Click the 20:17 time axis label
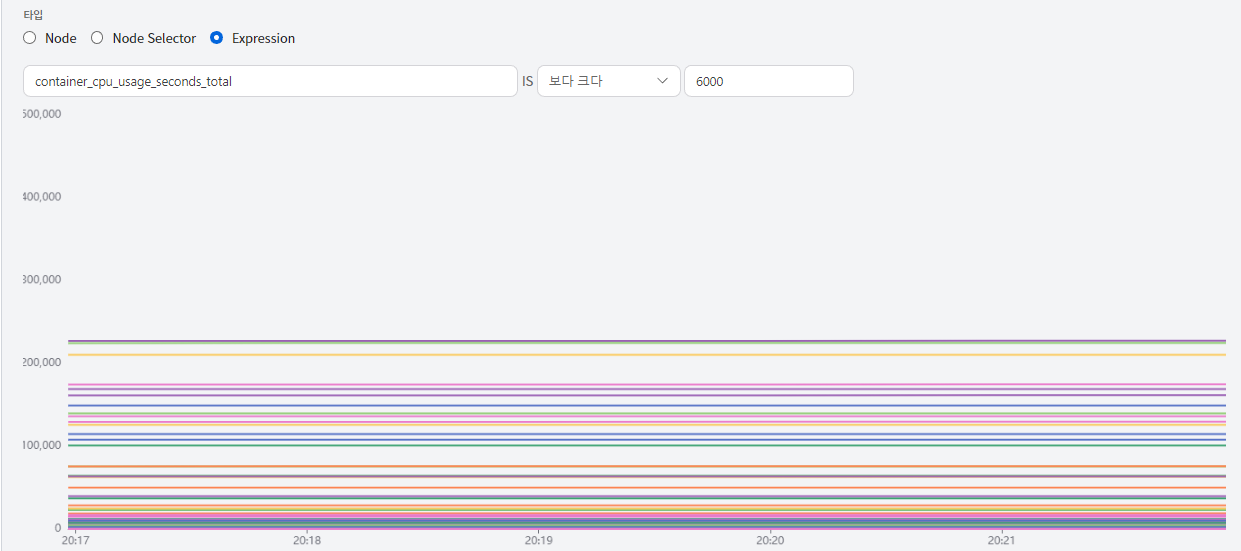 (x=76, y=540)
